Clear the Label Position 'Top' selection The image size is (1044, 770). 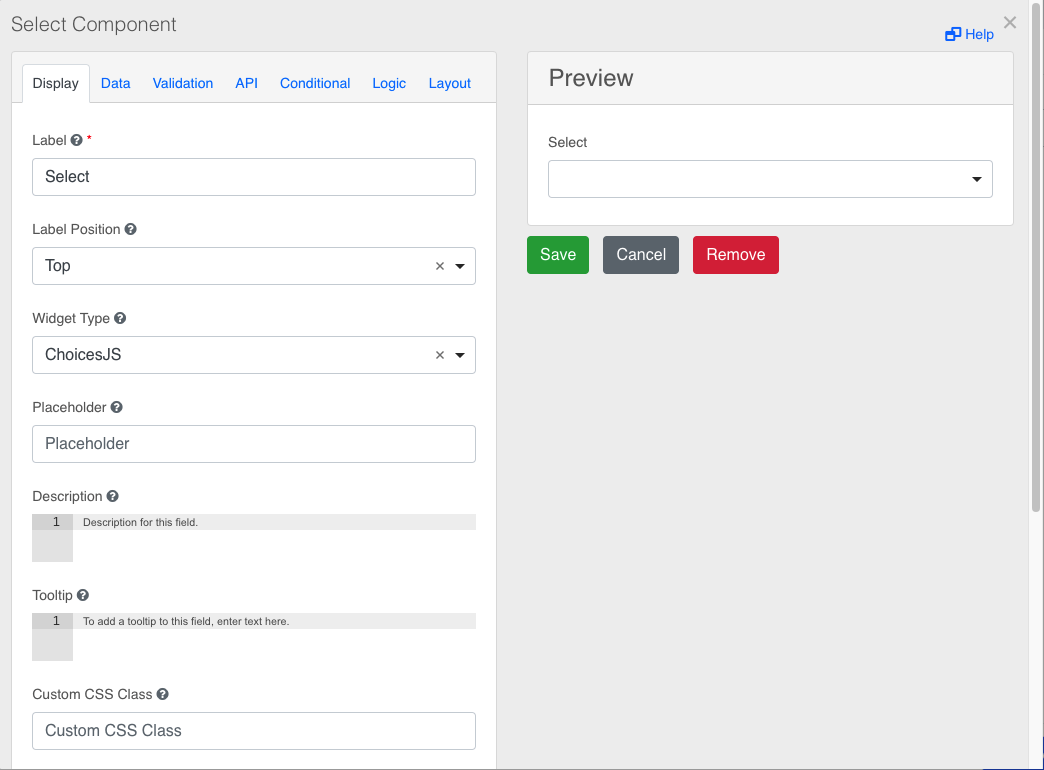pos(439,266)
